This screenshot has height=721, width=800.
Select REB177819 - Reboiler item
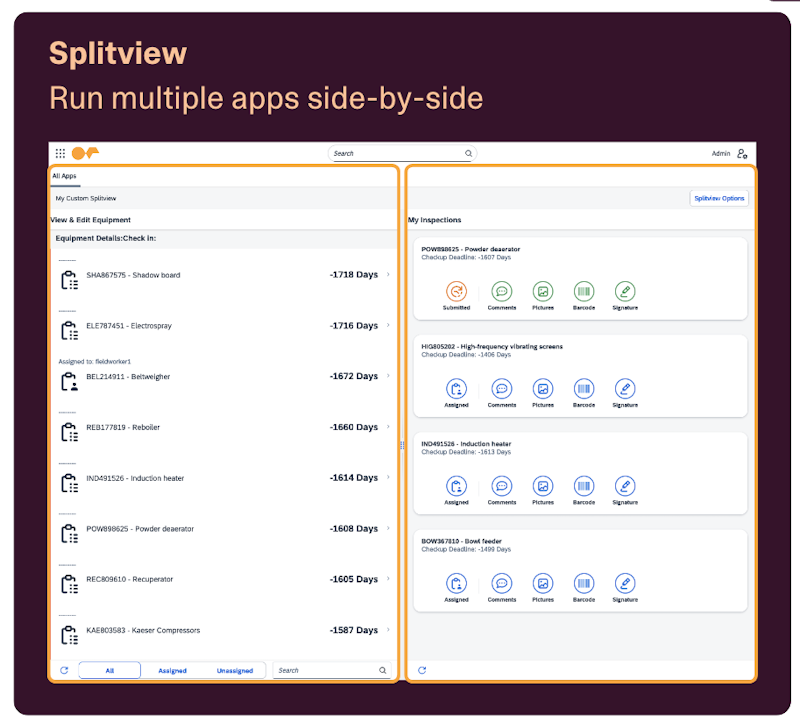coord(123,427)
